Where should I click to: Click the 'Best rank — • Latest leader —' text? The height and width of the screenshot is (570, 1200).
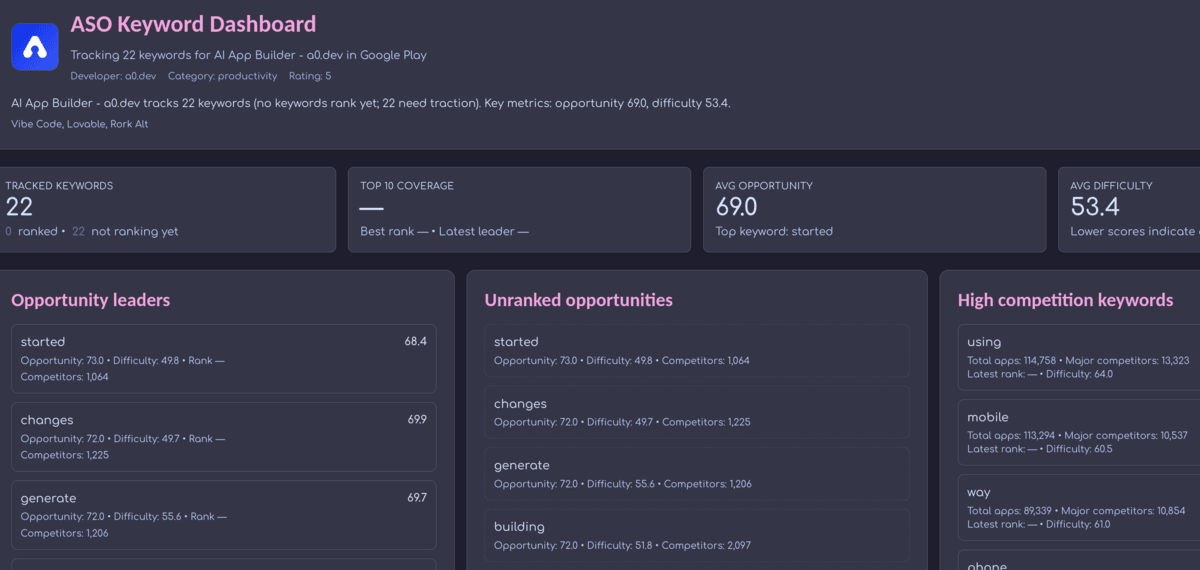click(x=444, y=231)
